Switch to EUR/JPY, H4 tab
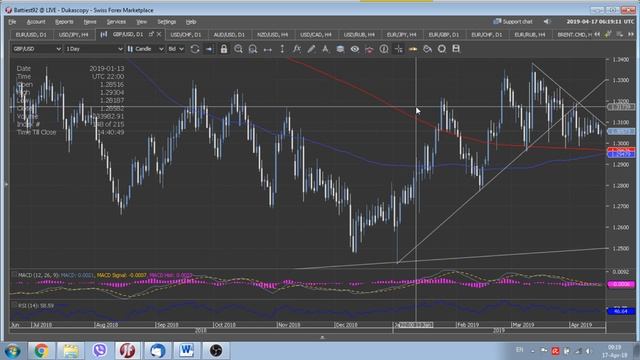 tap(402, 35)
